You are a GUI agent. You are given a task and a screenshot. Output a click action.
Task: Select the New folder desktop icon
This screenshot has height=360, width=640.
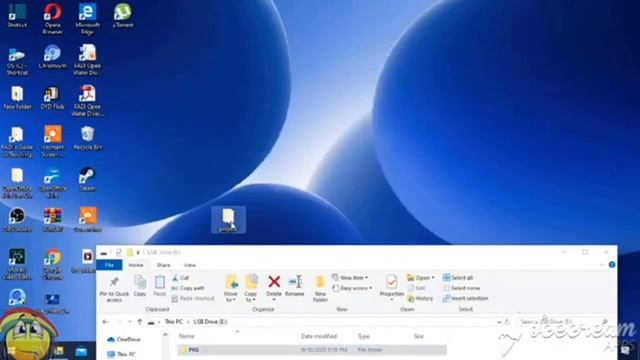[x=17, y=97]
